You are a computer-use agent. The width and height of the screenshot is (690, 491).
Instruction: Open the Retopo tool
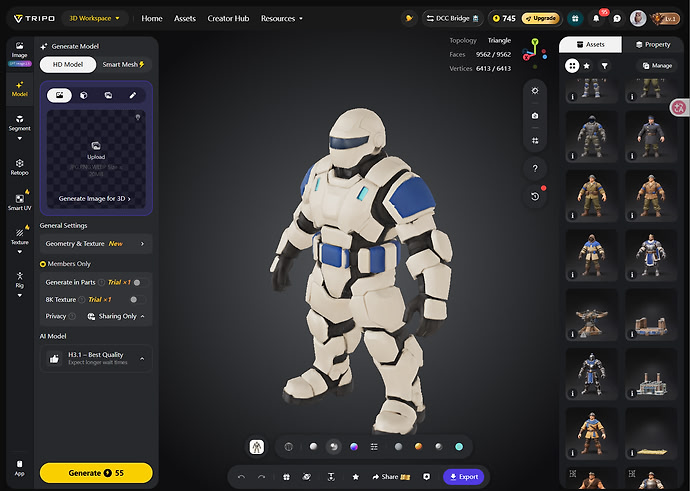pyautogui.click(x=19, y=167)
